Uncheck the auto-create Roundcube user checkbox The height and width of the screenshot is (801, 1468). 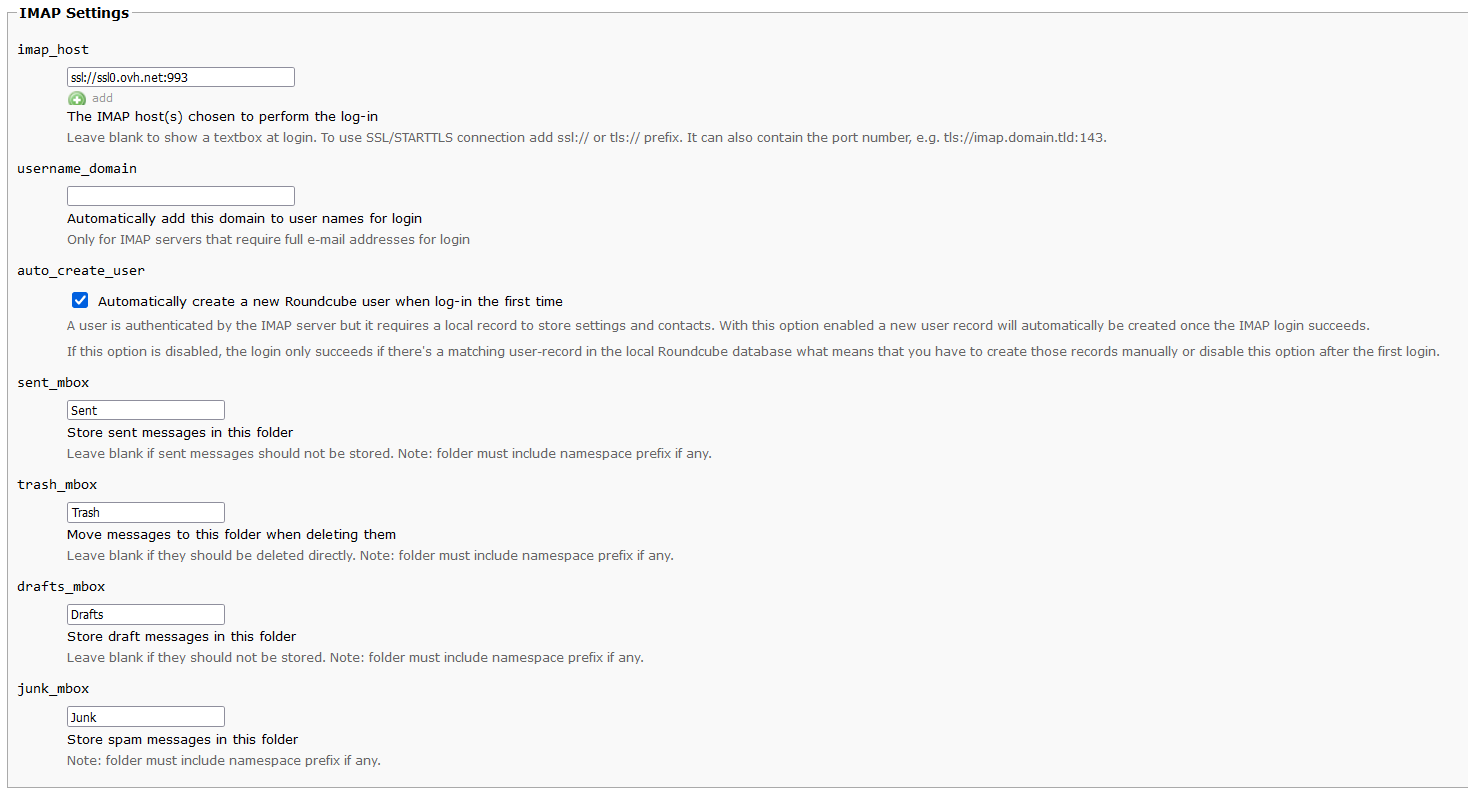coord(80,300)
